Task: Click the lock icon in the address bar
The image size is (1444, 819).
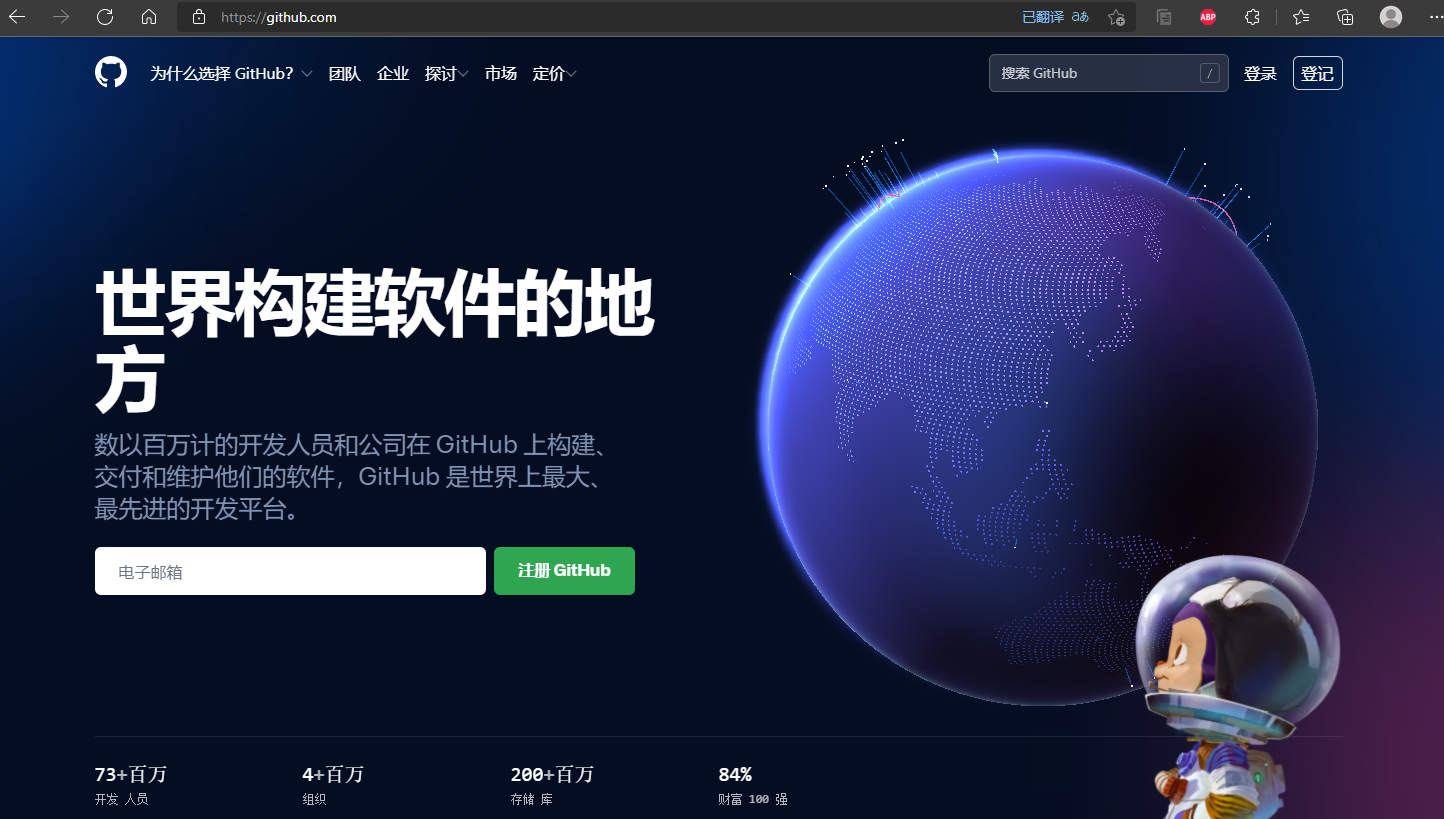Action: click(x=196, y=17)
